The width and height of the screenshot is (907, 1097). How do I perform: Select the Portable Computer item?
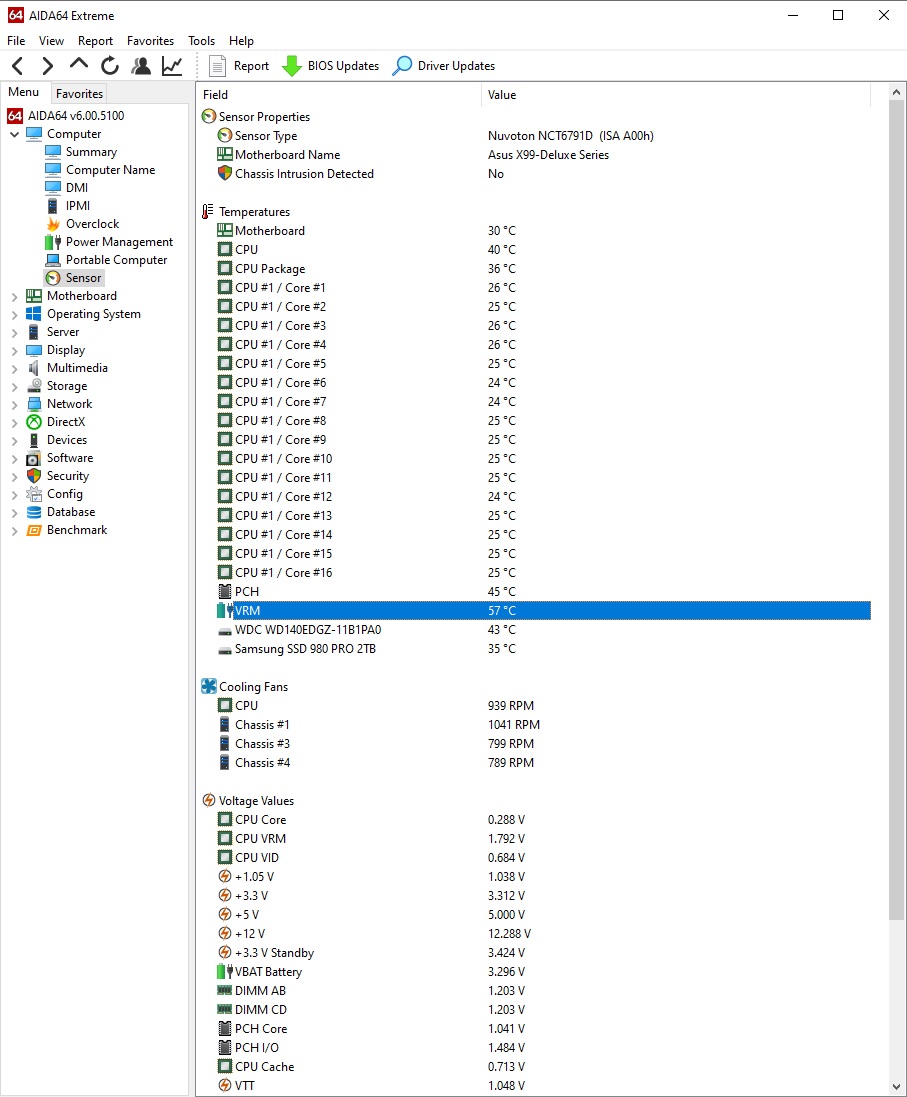pos(116,260)
